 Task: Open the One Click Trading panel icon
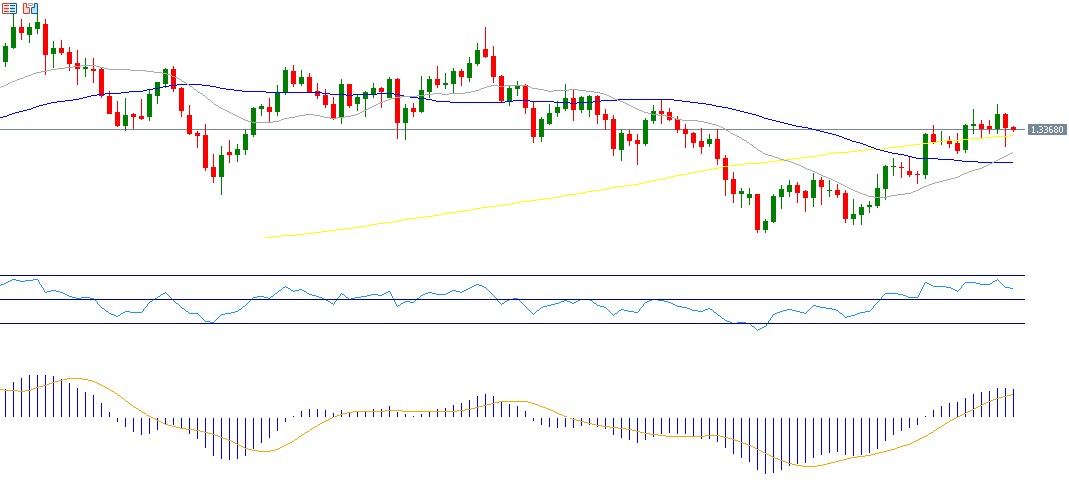point(8,8)
